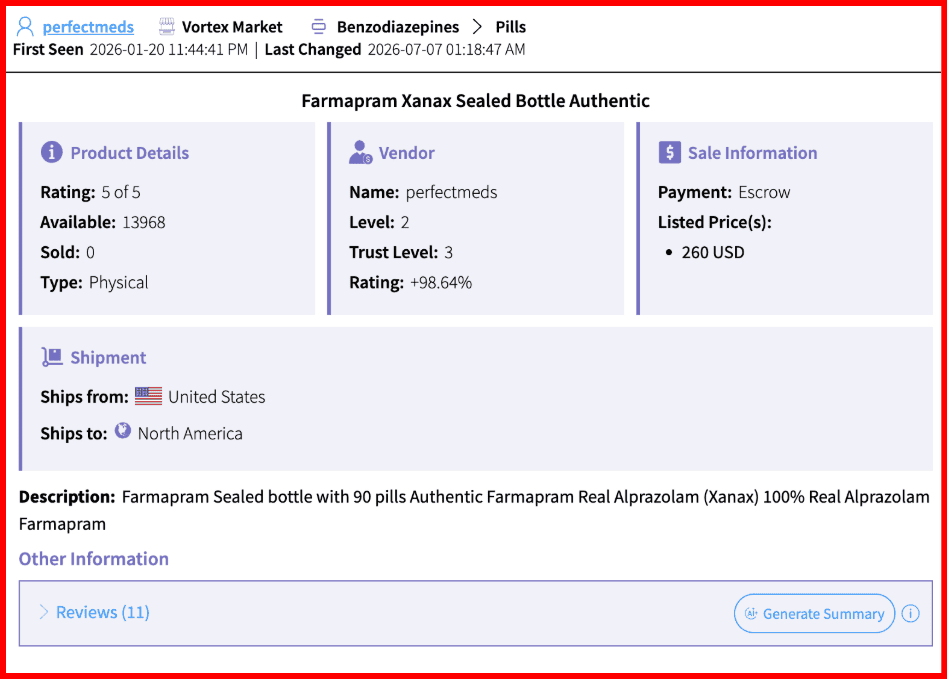
Task: Click the Vendor heading
Action: tap(407, 152)
